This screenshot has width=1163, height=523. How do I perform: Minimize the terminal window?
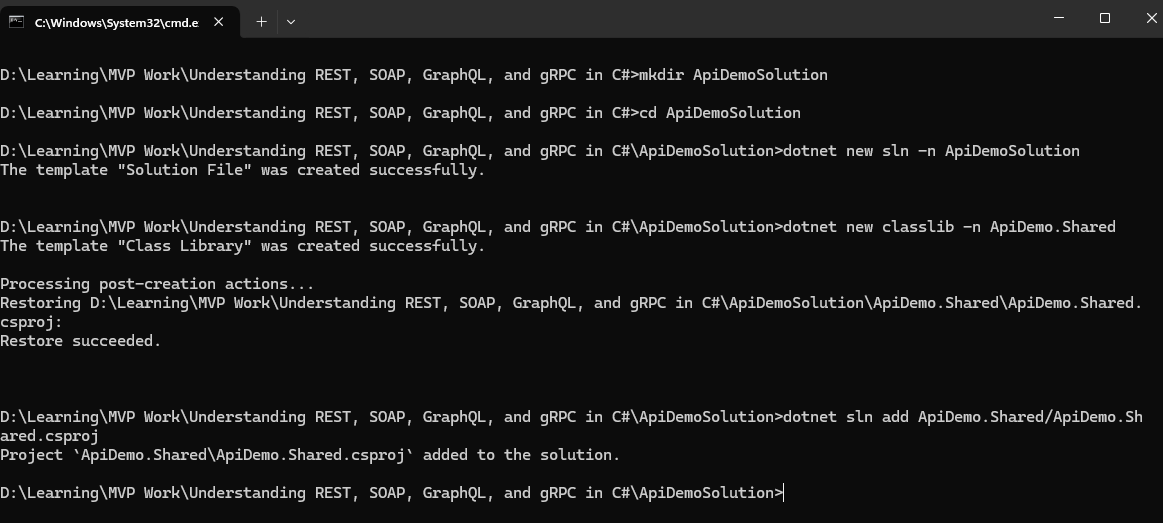[x=1059, y=18]
